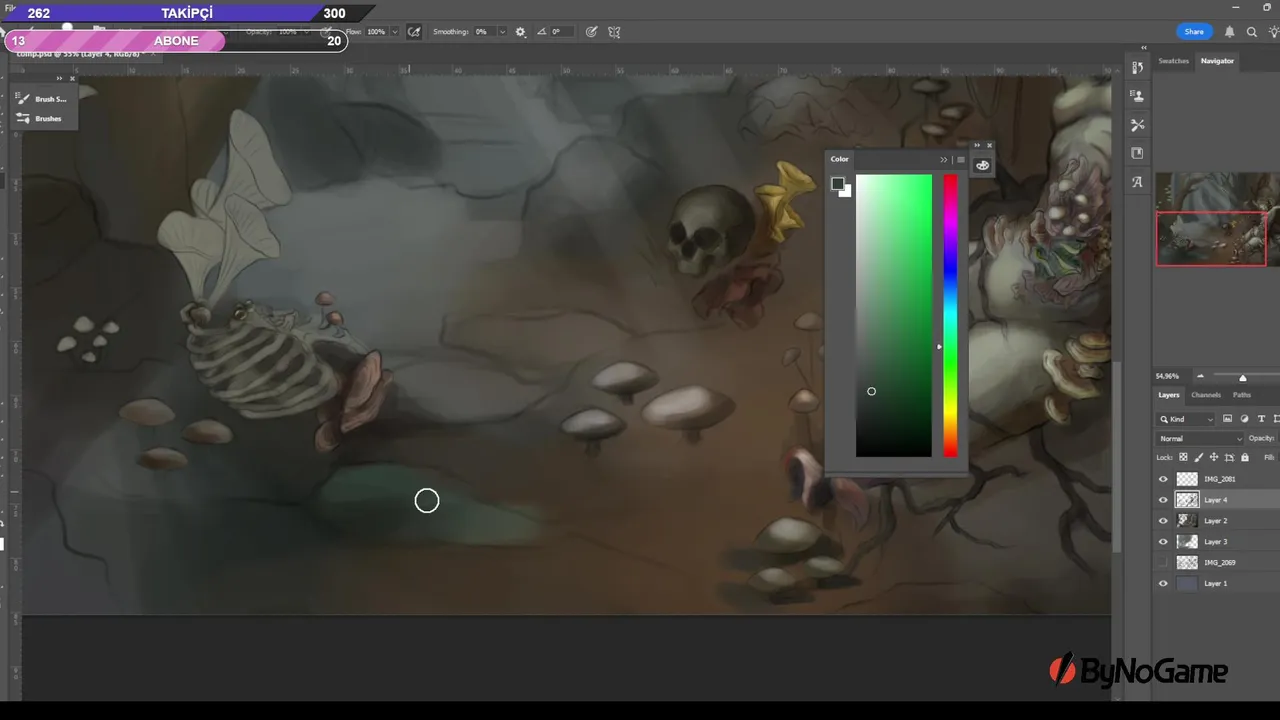The width and height of the screenshot is (1280, 720).
Task: Open the Properties panel icon
Action: click(1137, 96)
